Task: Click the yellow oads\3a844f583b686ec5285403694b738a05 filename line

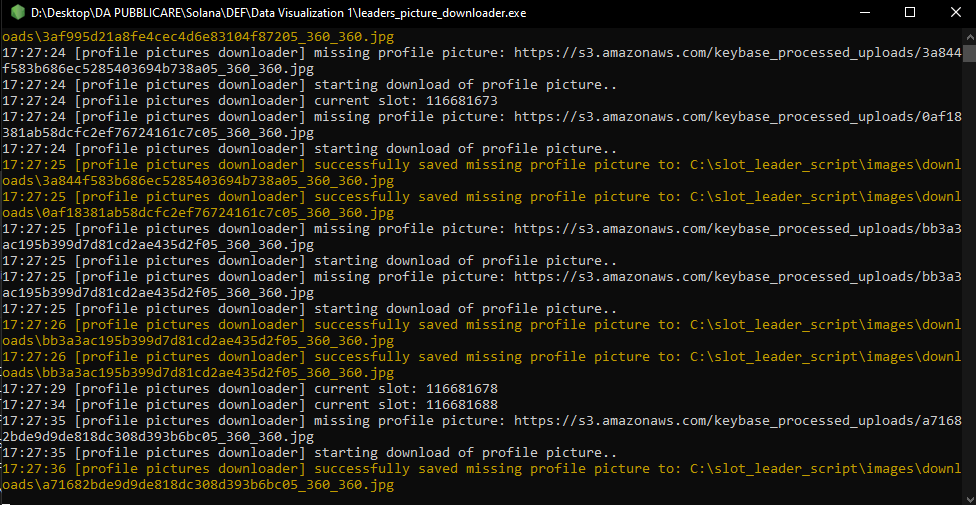Action: [198, 181]
